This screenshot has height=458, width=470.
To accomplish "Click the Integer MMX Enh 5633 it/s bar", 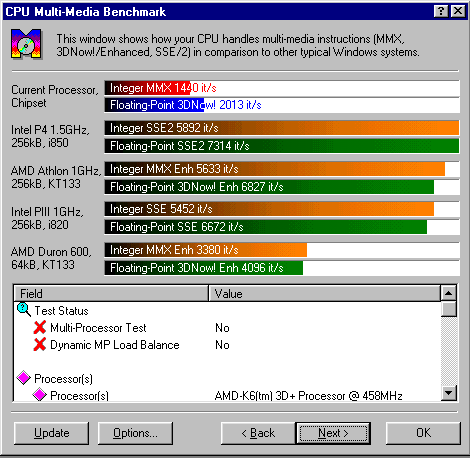I will (282, 169).
